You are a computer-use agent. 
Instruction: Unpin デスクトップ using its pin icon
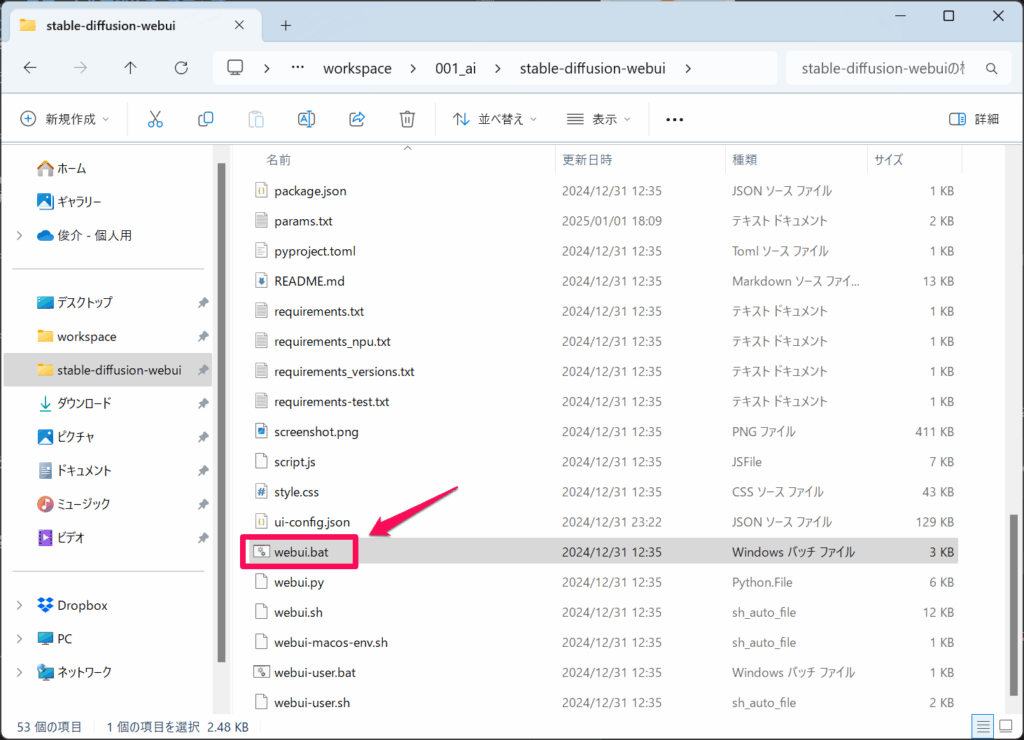(x=203, y=302)
